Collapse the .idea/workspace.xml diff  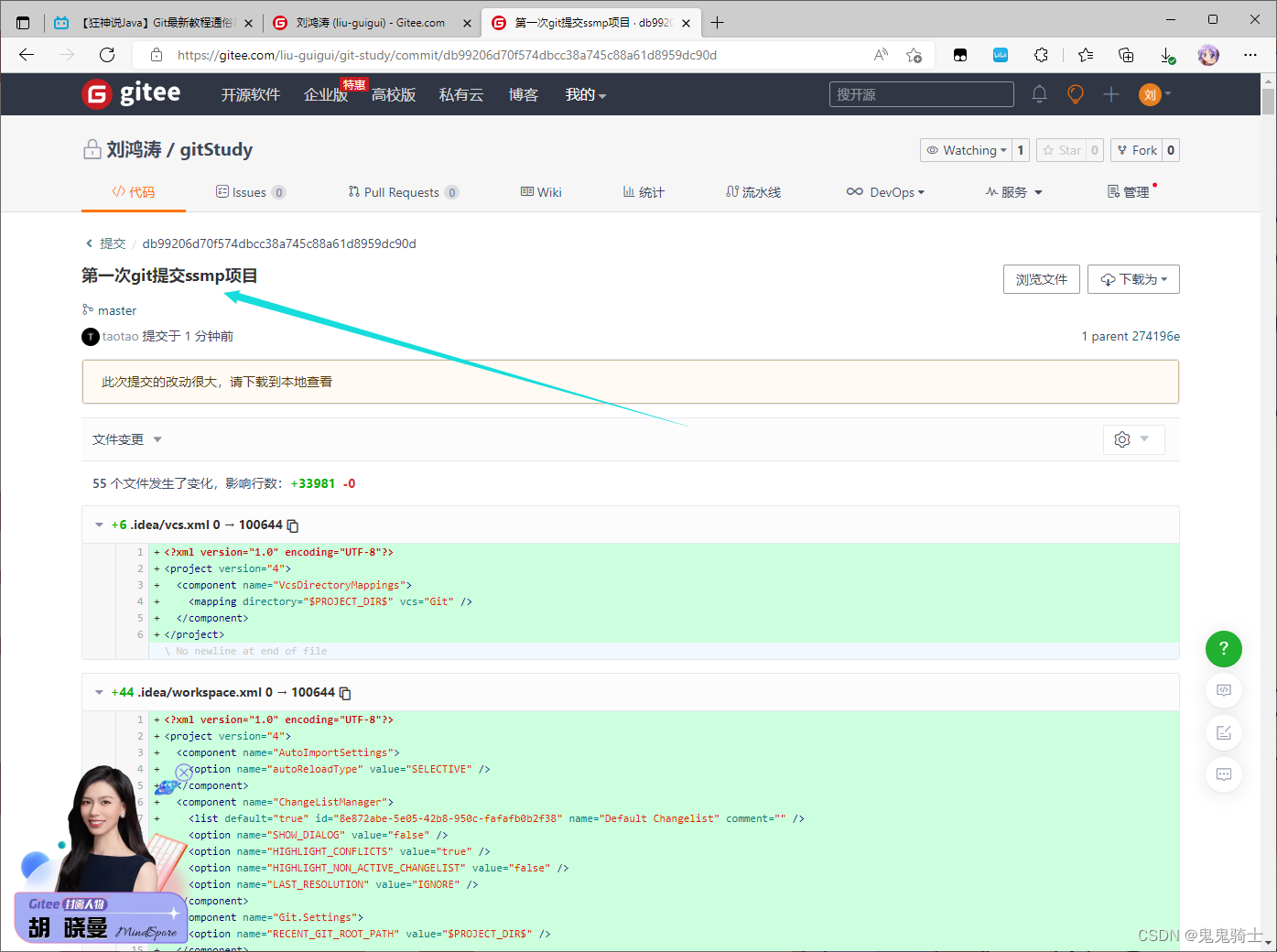99,692
